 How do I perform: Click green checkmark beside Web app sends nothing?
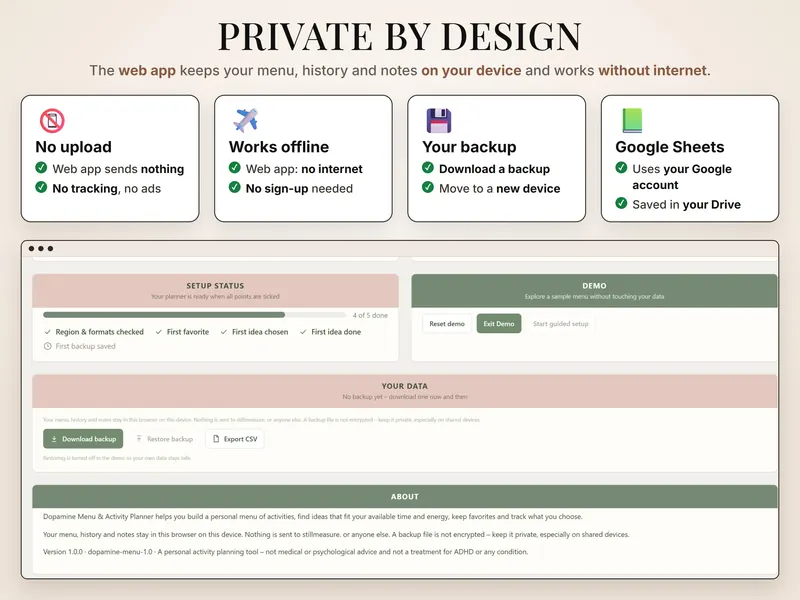[x=41, y=167]
